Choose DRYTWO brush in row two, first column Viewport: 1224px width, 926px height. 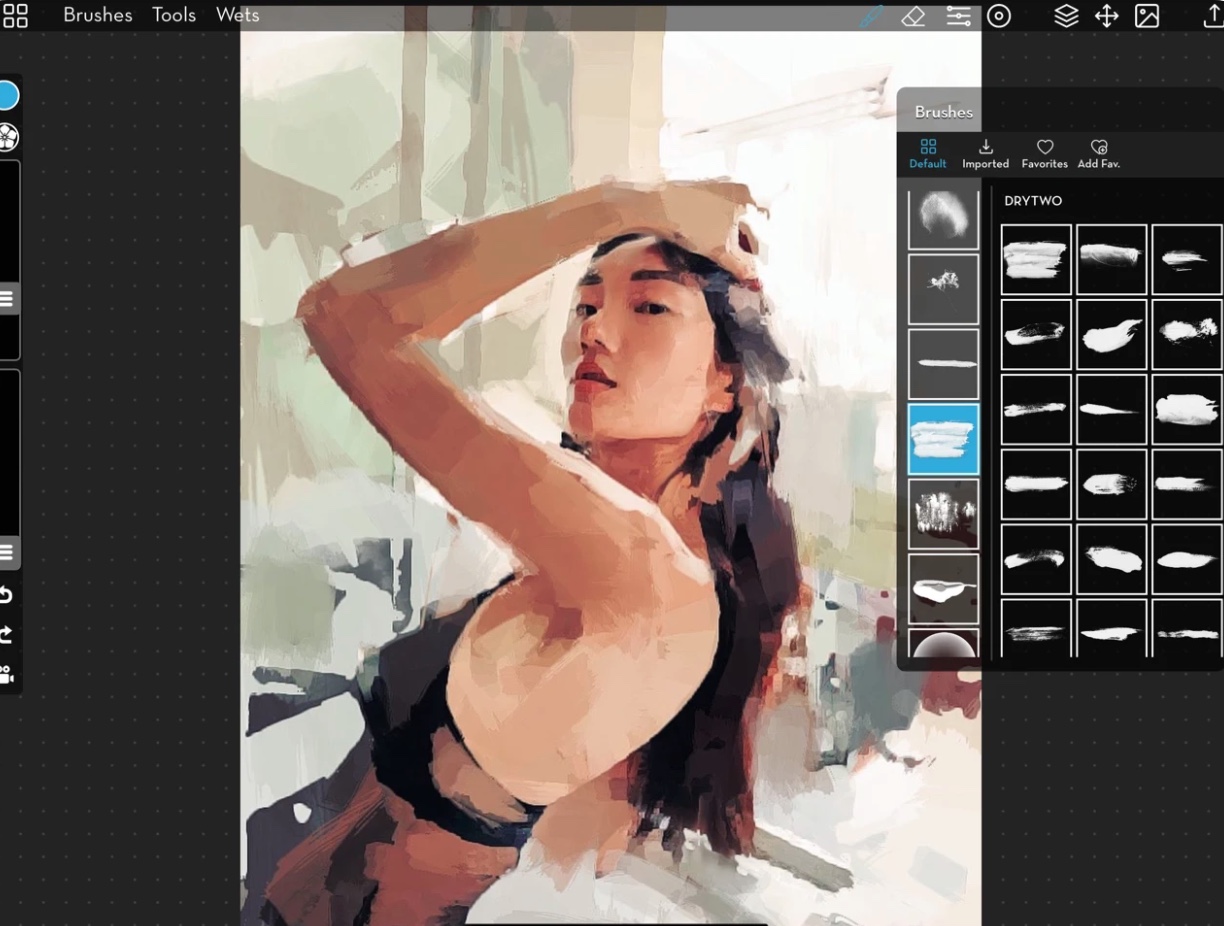pyautogui.click(x=1036, y=334)
